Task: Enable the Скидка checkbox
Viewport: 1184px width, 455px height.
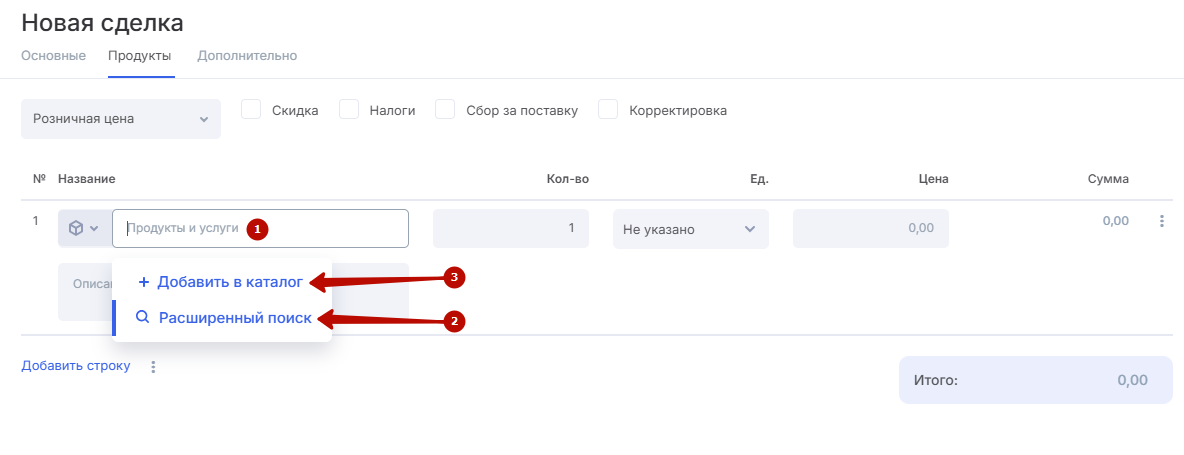Action: 252,110
